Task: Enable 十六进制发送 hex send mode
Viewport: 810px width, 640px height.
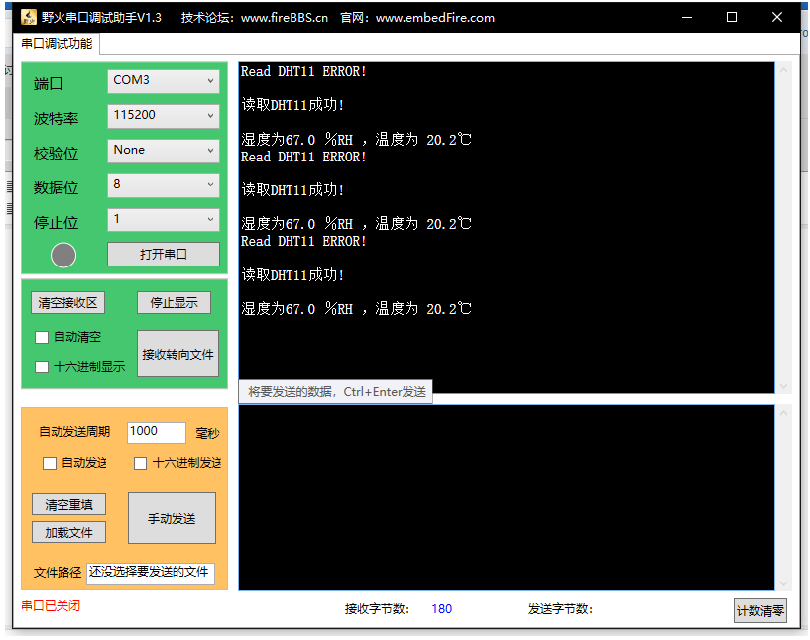Action: coord(140,463)
